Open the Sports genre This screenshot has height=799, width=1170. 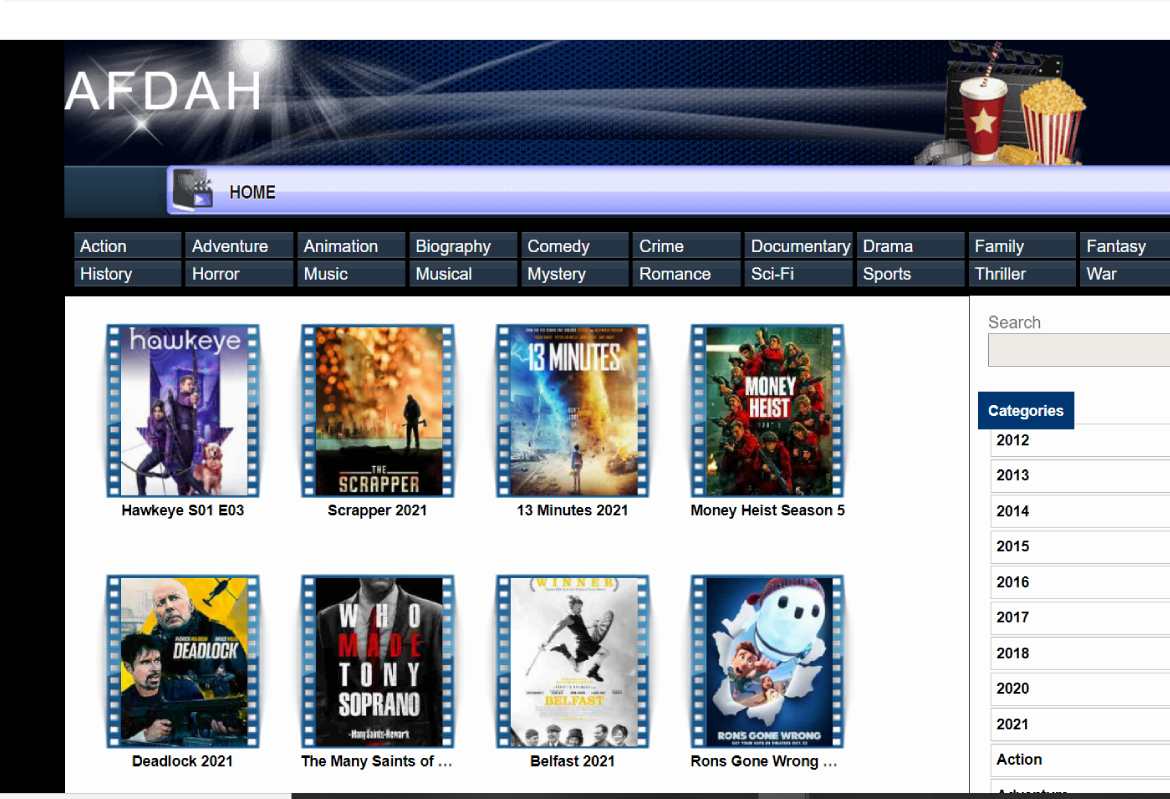tap(910, 273)
